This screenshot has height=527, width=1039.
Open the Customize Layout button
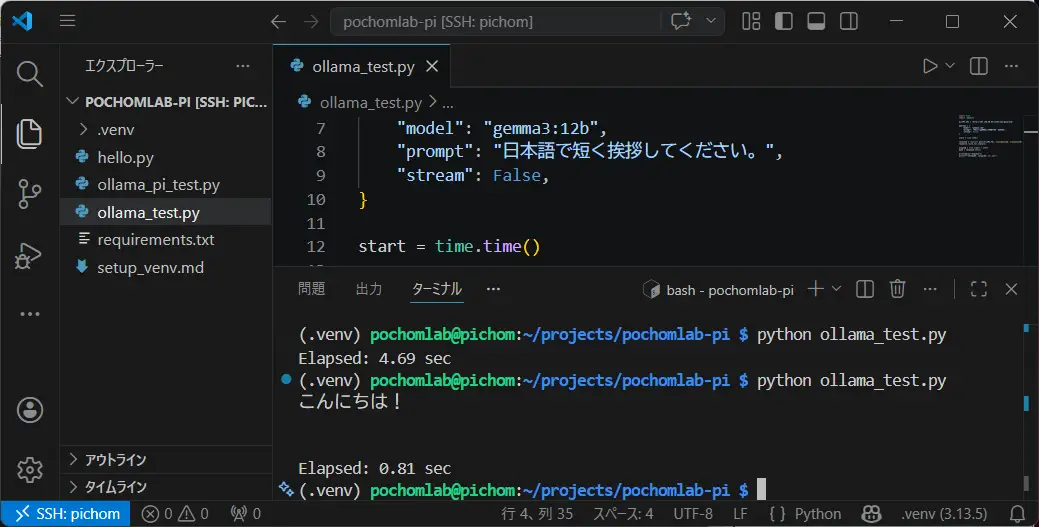(751, 21)
